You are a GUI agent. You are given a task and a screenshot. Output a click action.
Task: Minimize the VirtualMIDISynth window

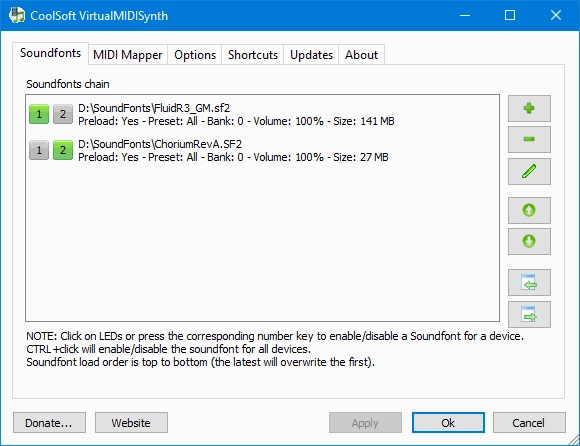click(465, 15)
